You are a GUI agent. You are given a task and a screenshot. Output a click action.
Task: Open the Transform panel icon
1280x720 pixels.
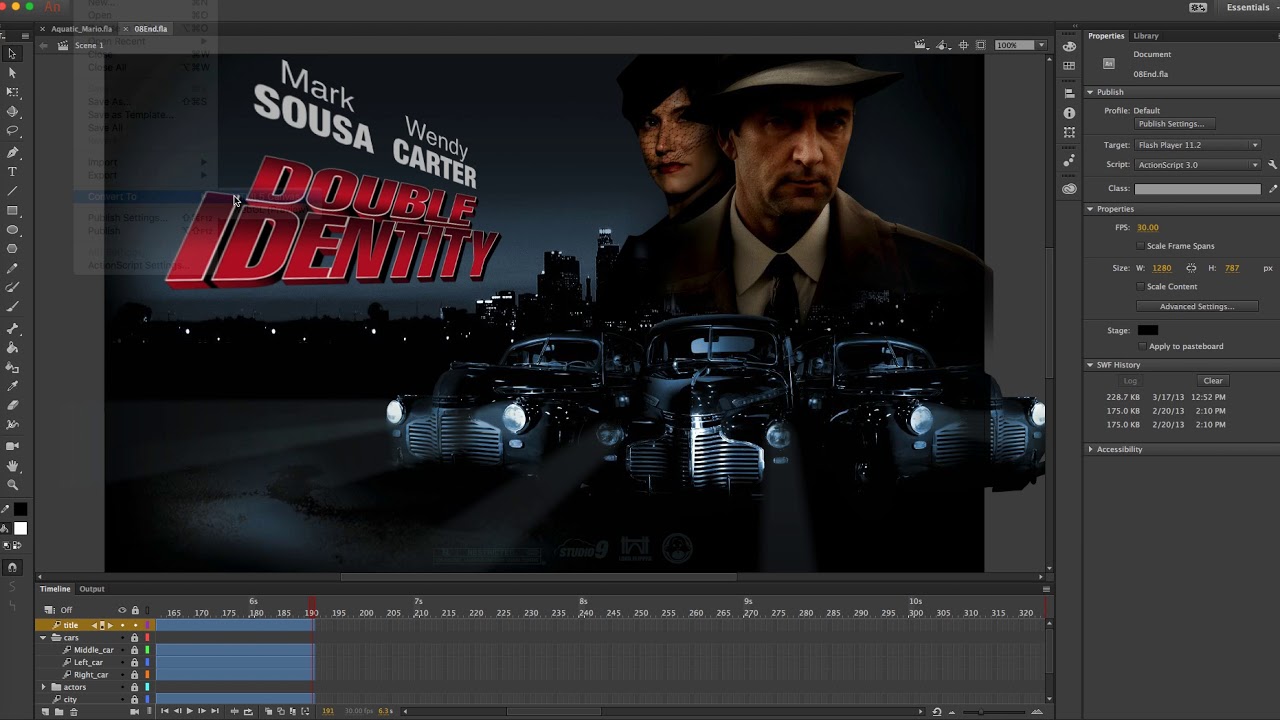click(x=1069, y=132)
